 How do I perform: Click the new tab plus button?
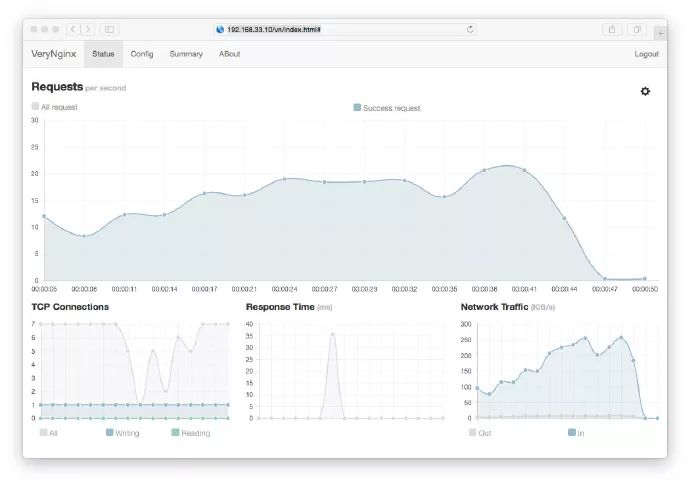[660, 33]
